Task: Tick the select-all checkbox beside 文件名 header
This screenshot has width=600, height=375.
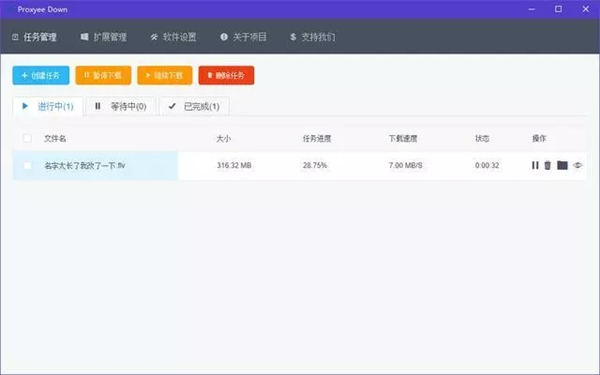Action: click(x=27, y=138)
